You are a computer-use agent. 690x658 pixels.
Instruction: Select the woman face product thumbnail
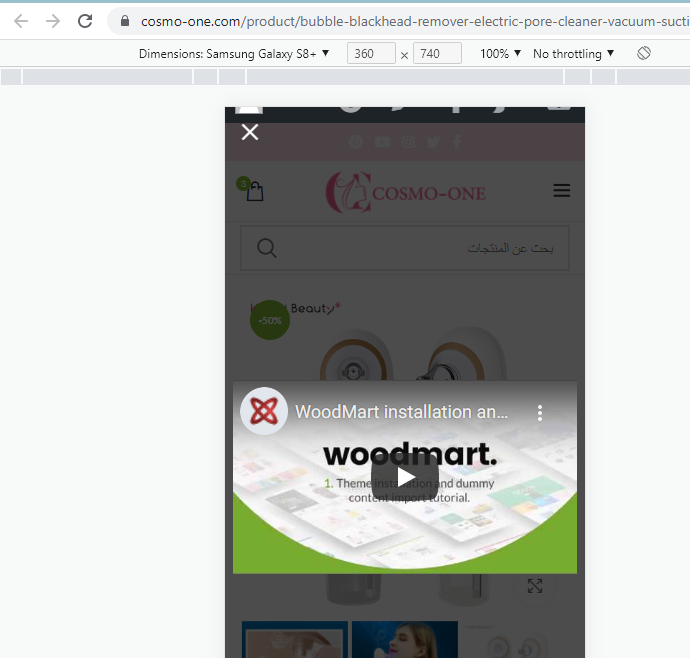405,639
